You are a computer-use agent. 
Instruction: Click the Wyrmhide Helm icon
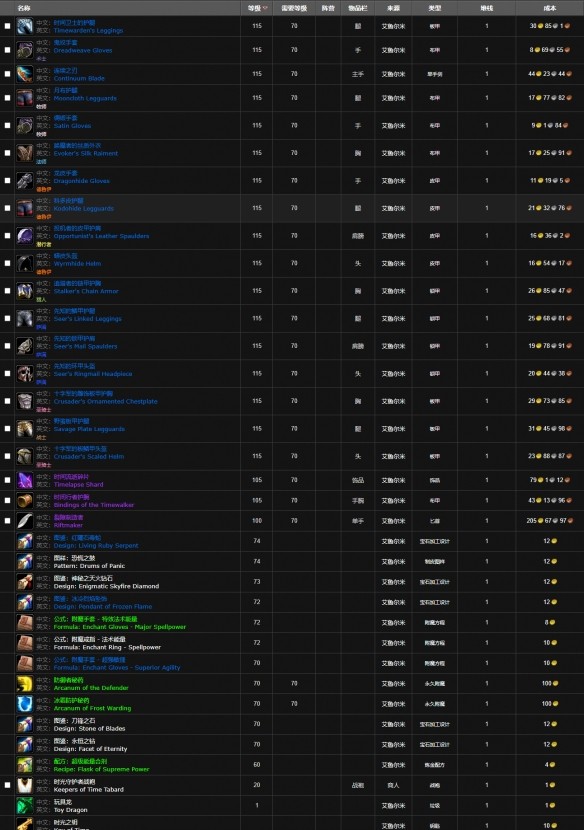click(x=24, y=263)
